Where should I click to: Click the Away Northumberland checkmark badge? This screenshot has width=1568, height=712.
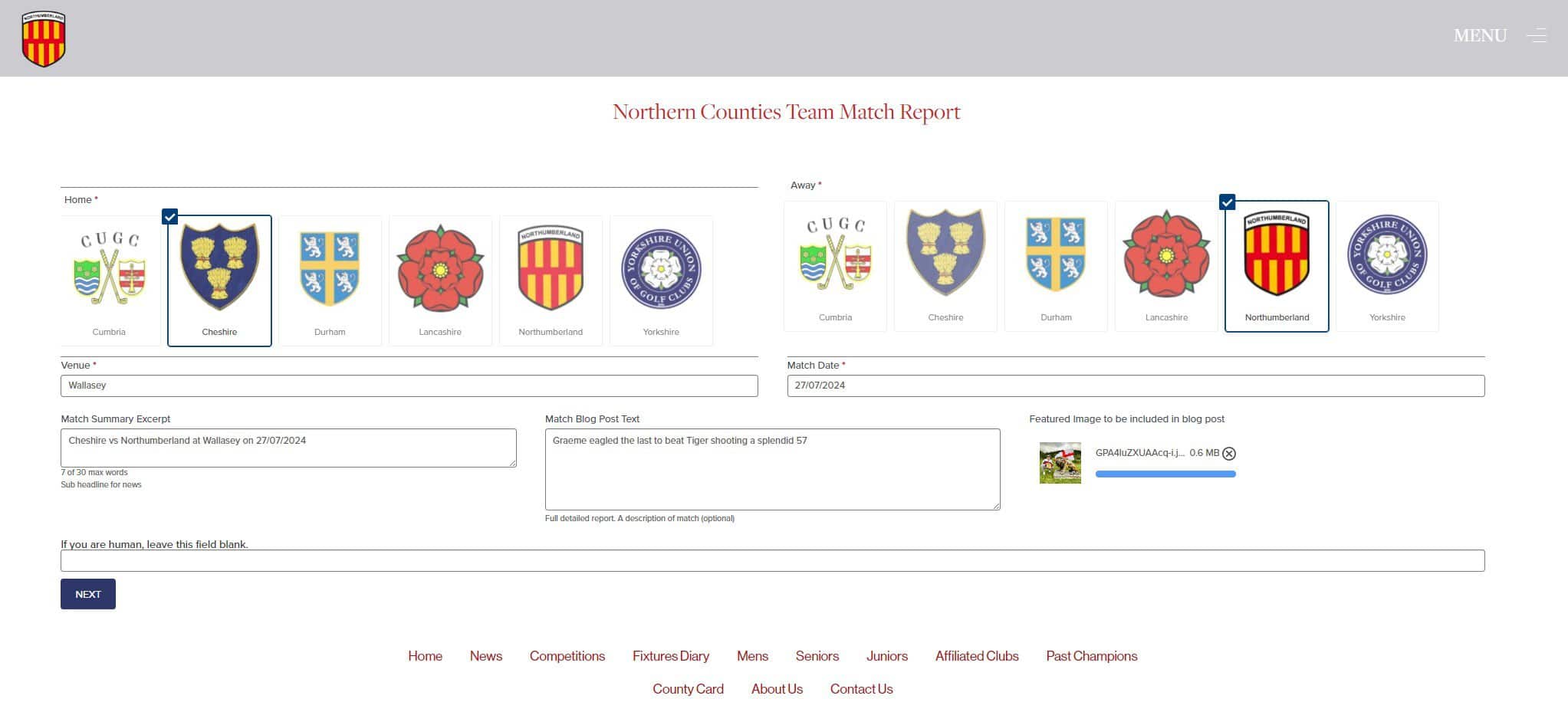tap(1227, 202)
